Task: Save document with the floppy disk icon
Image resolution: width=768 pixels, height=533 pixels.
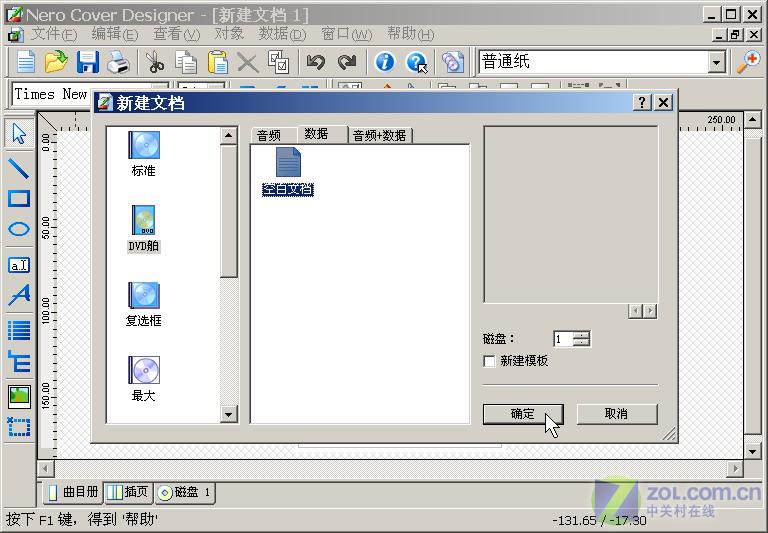Action: pos(87,62)
